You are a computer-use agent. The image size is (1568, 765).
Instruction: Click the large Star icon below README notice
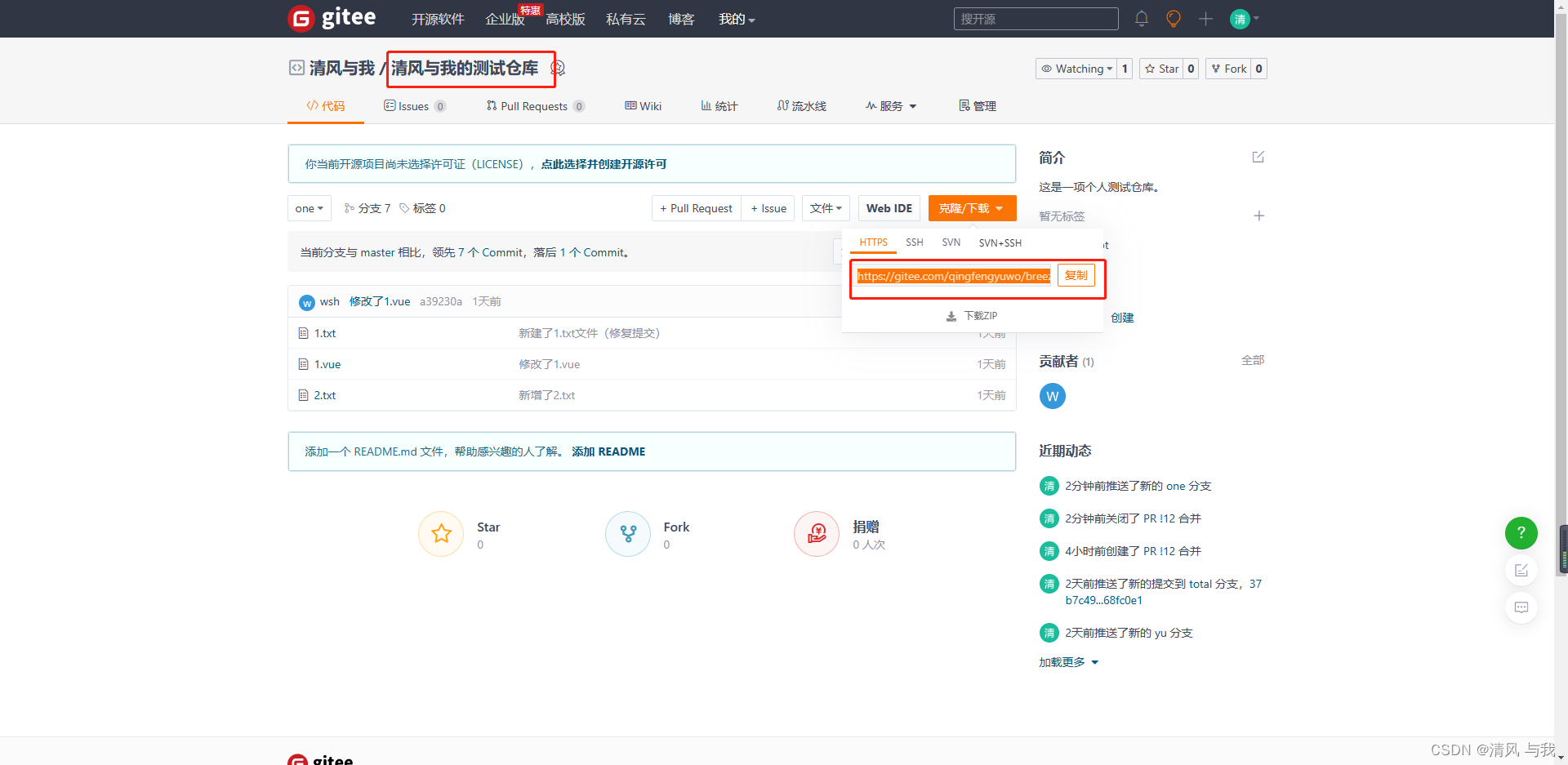(x=441, y=534)
